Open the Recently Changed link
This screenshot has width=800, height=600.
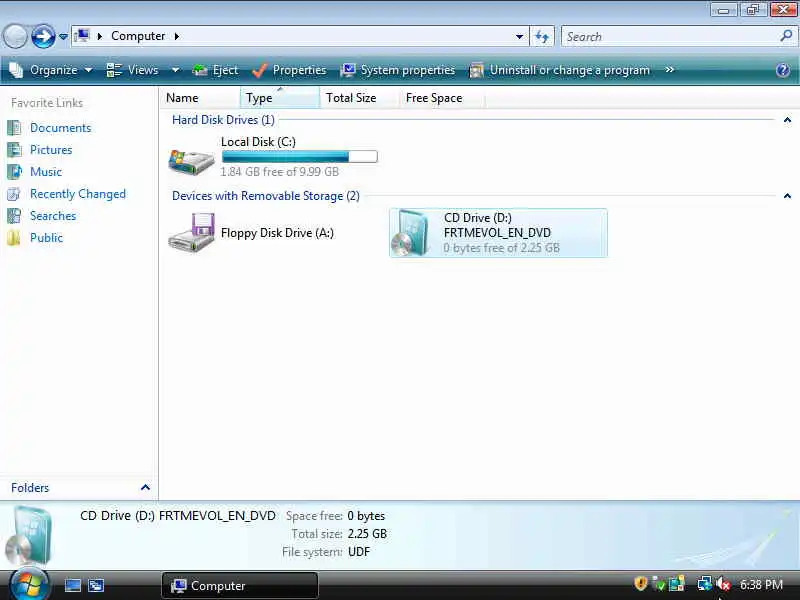tap(78, 194)
